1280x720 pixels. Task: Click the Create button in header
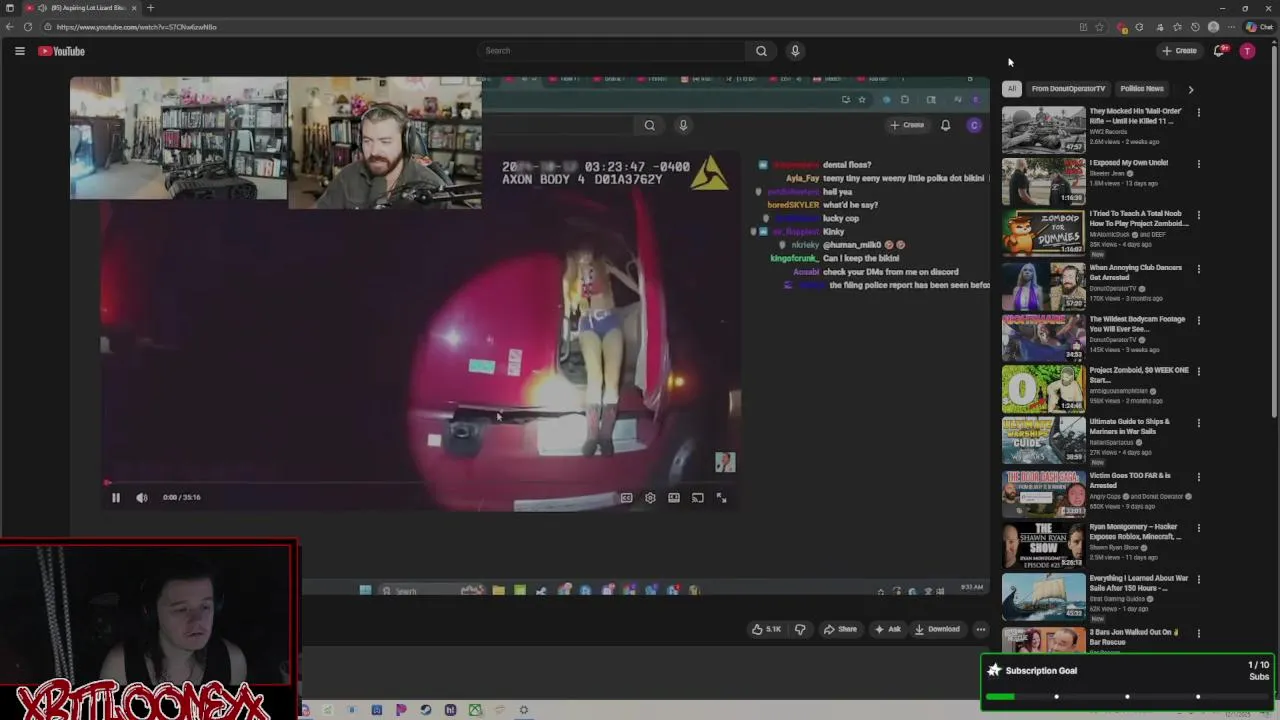(x=1179, y=51)
